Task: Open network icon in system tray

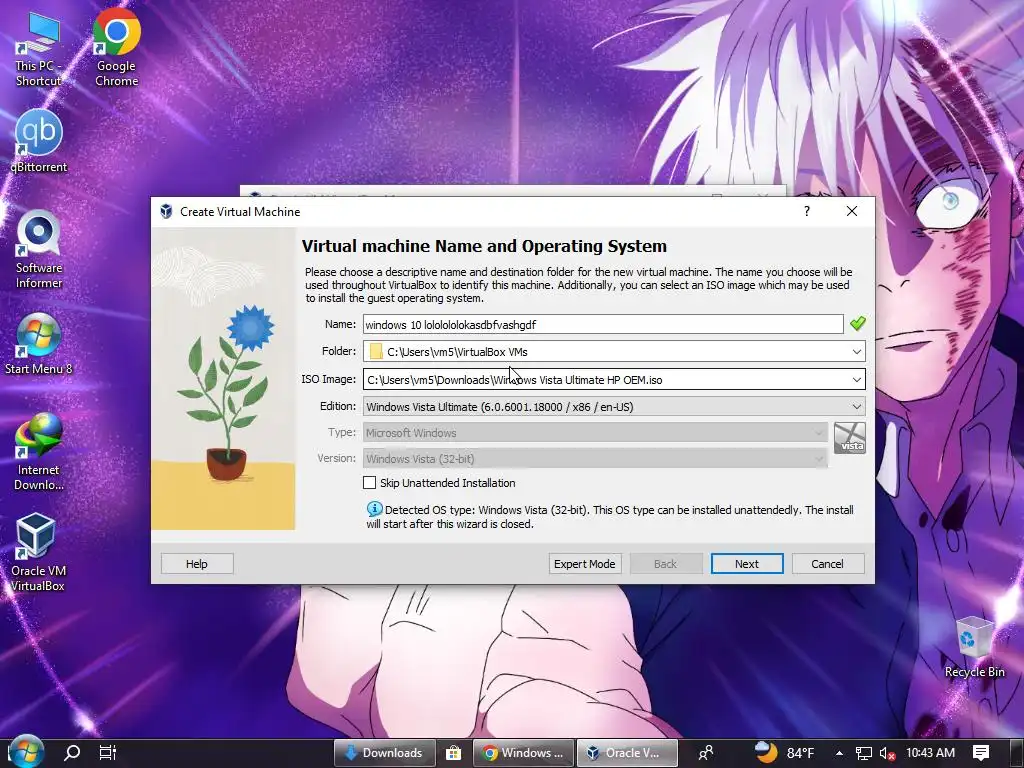Action: pyautogui.click(x=863, y=753)
